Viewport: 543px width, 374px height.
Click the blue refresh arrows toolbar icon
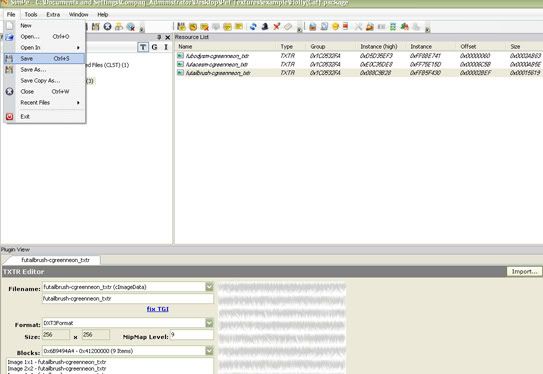click(253, 27)
